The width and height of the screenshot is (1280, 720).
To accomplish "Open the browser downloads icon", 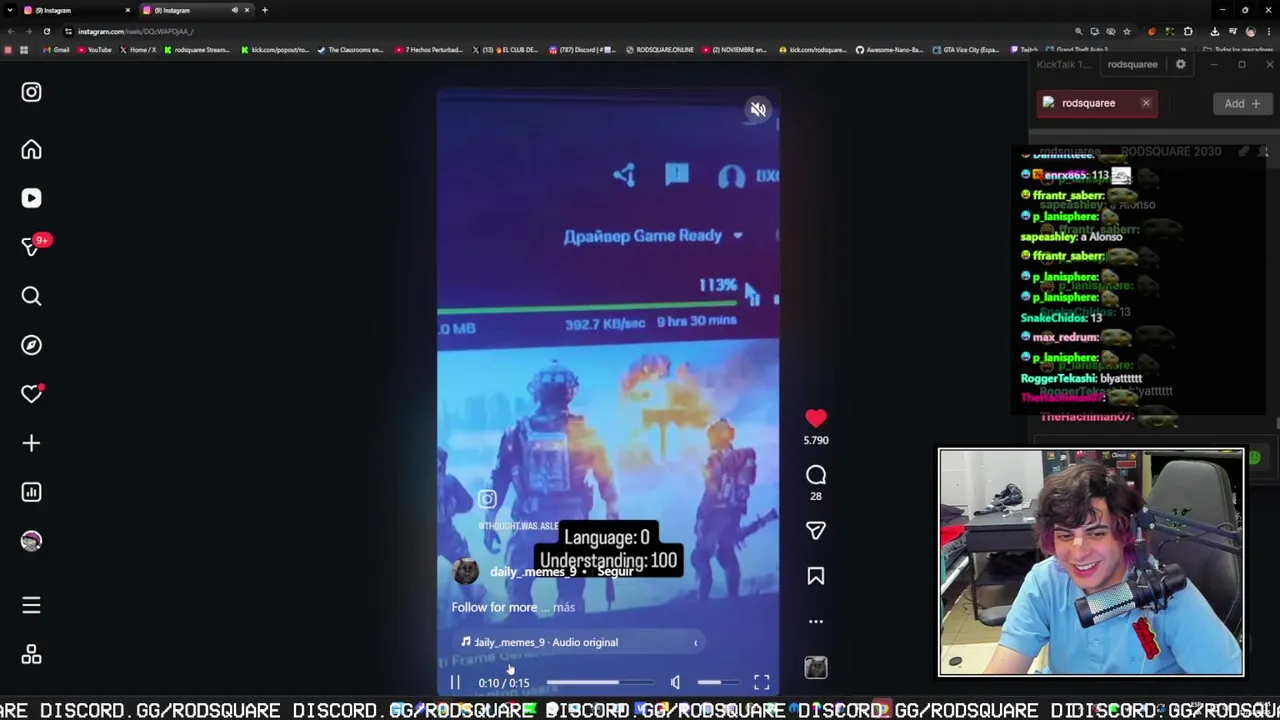I will (1215, 31).
